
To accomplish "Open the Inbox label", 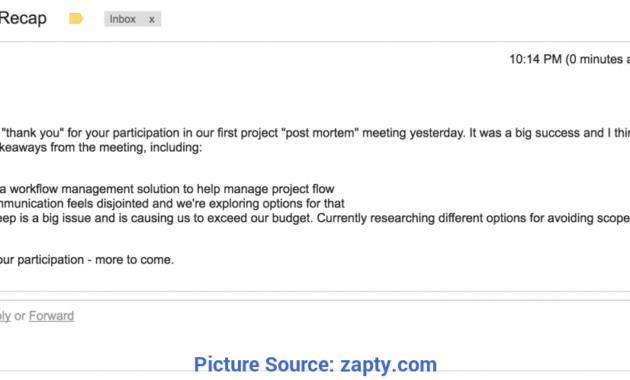I will click(123, 19).
